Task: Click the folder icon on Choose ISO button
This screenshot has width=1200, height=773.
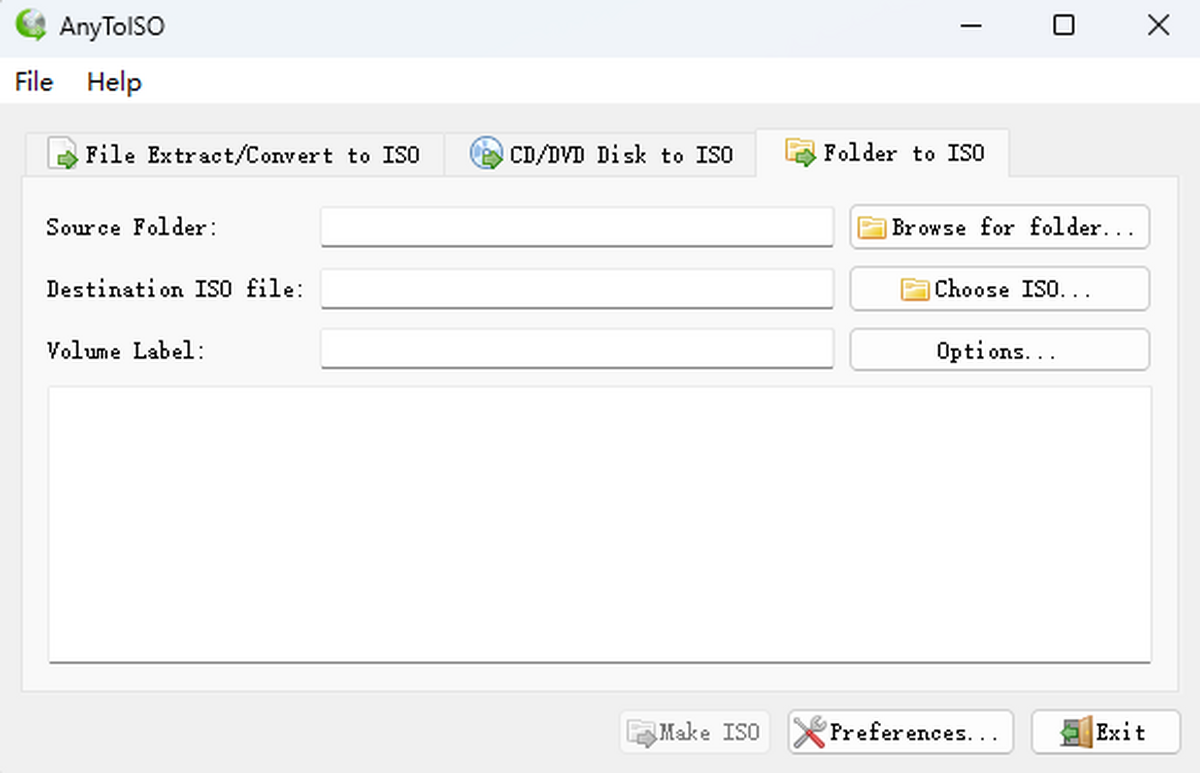Action: (914, 290)
